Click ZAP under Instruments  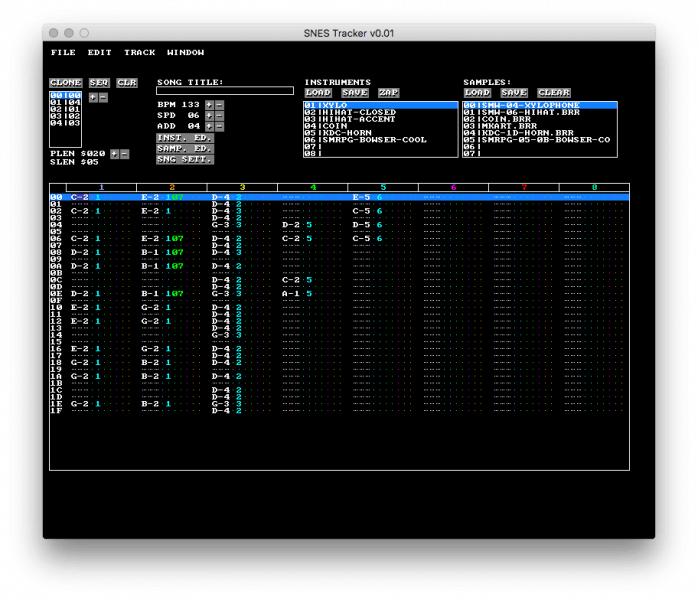tap(389, 93)
